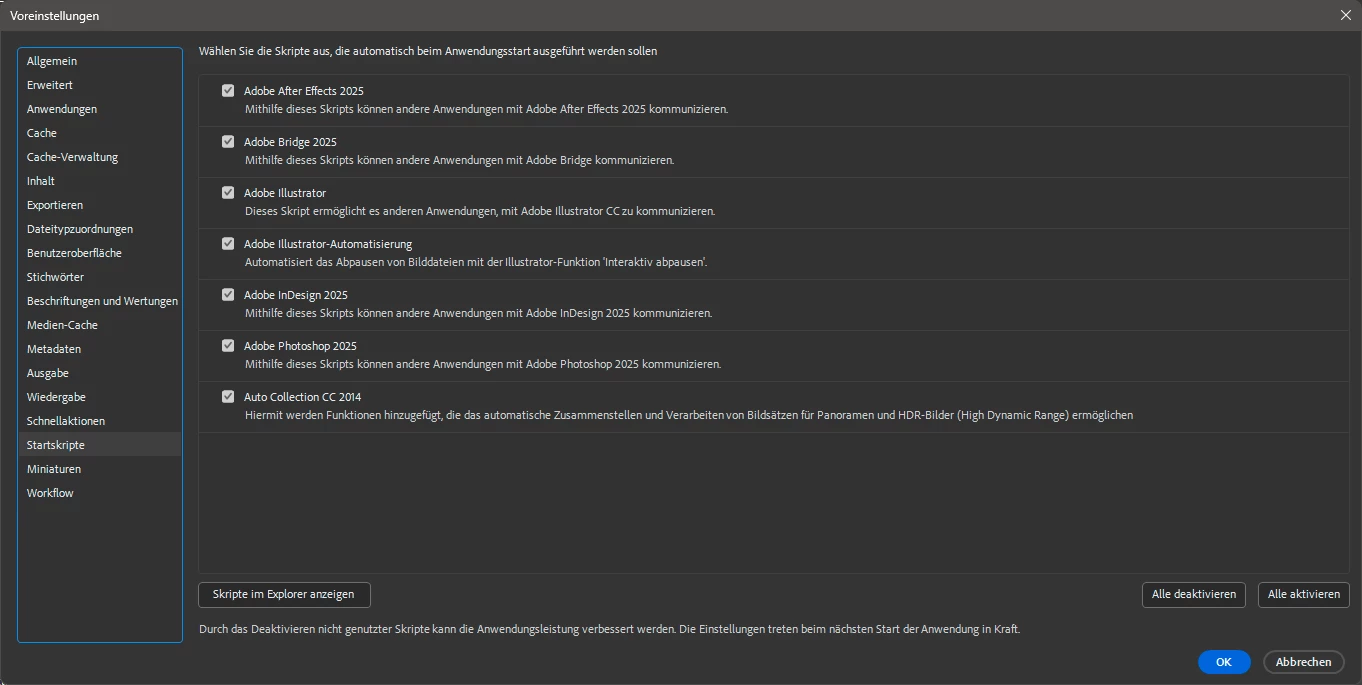Open Schnellaktionen settings
The height and width of the screenshot is (685, 1362).
point(100,421)
